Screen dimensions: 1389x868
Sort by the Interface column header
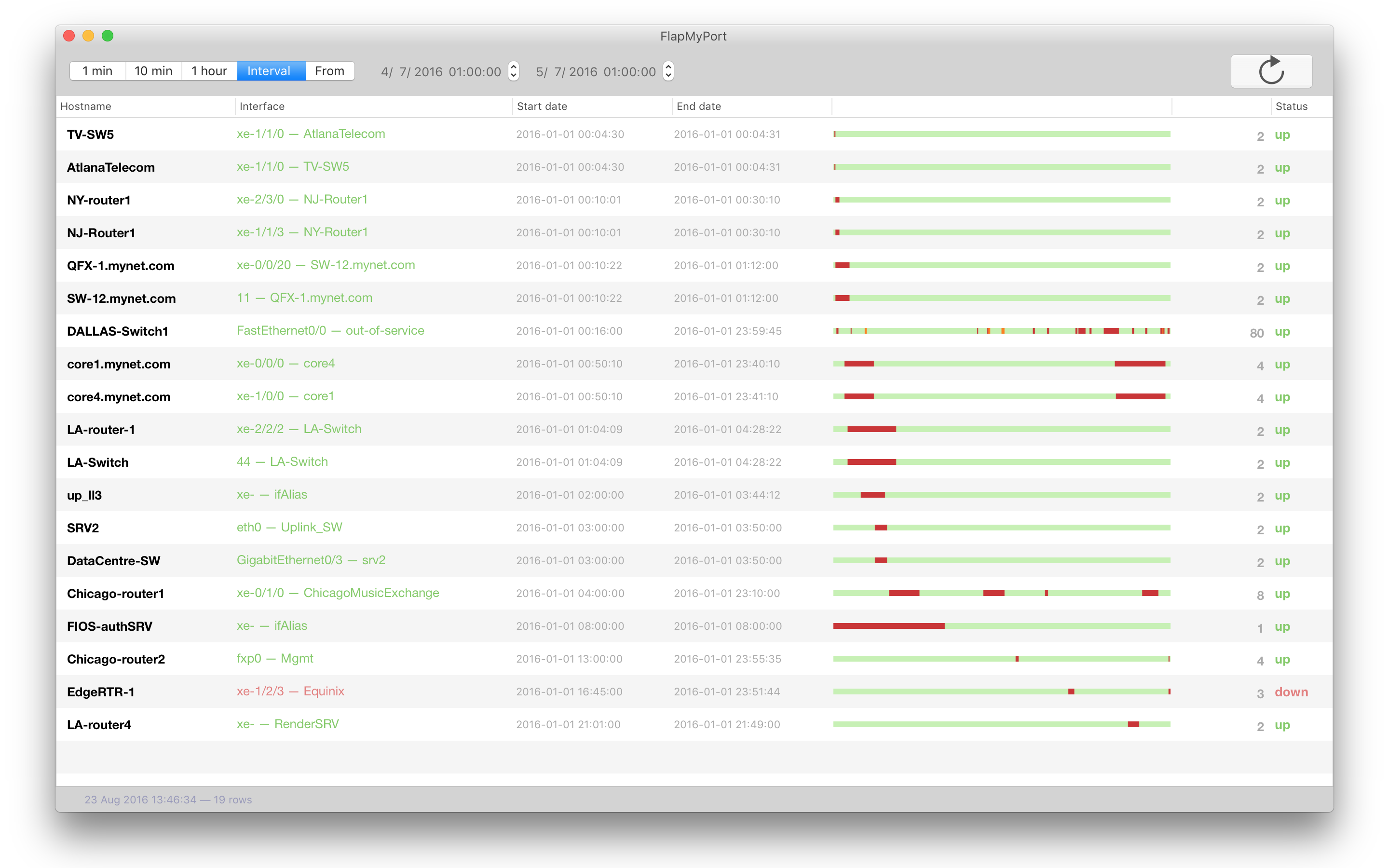click(x=262, y=106)
